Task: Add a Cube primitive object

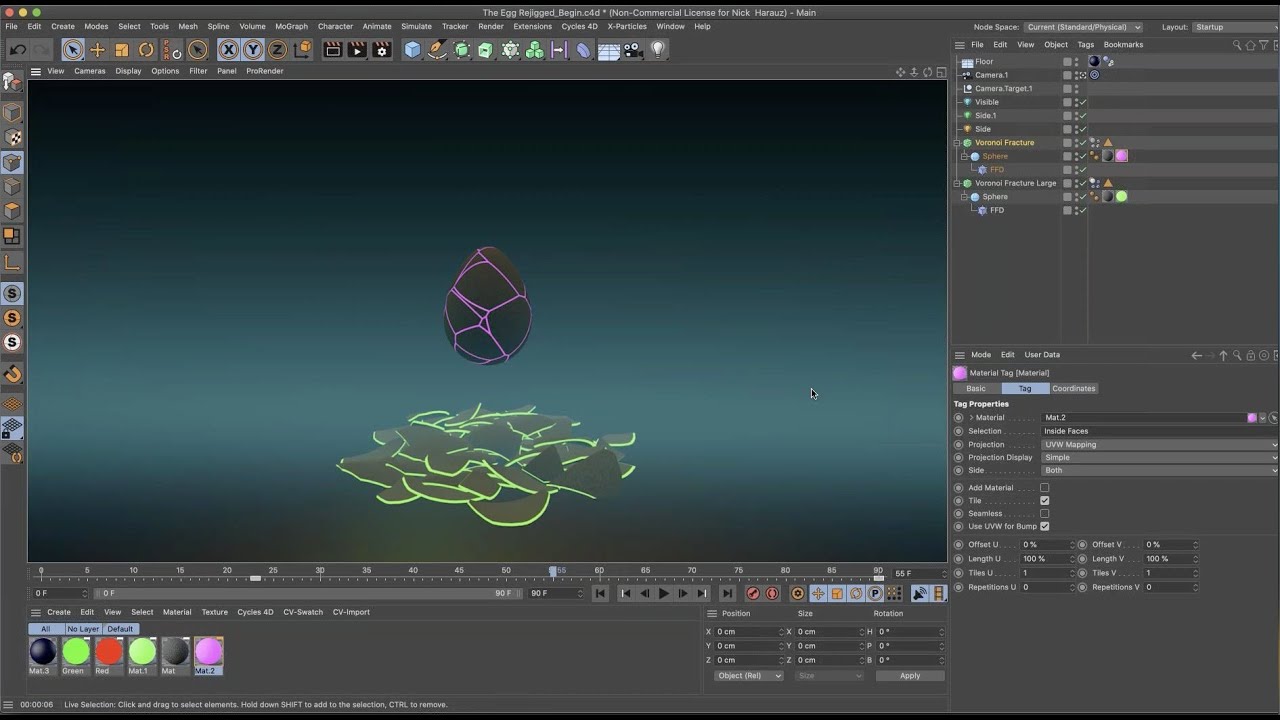Action: pyautogui.click(x=413, y=50)
